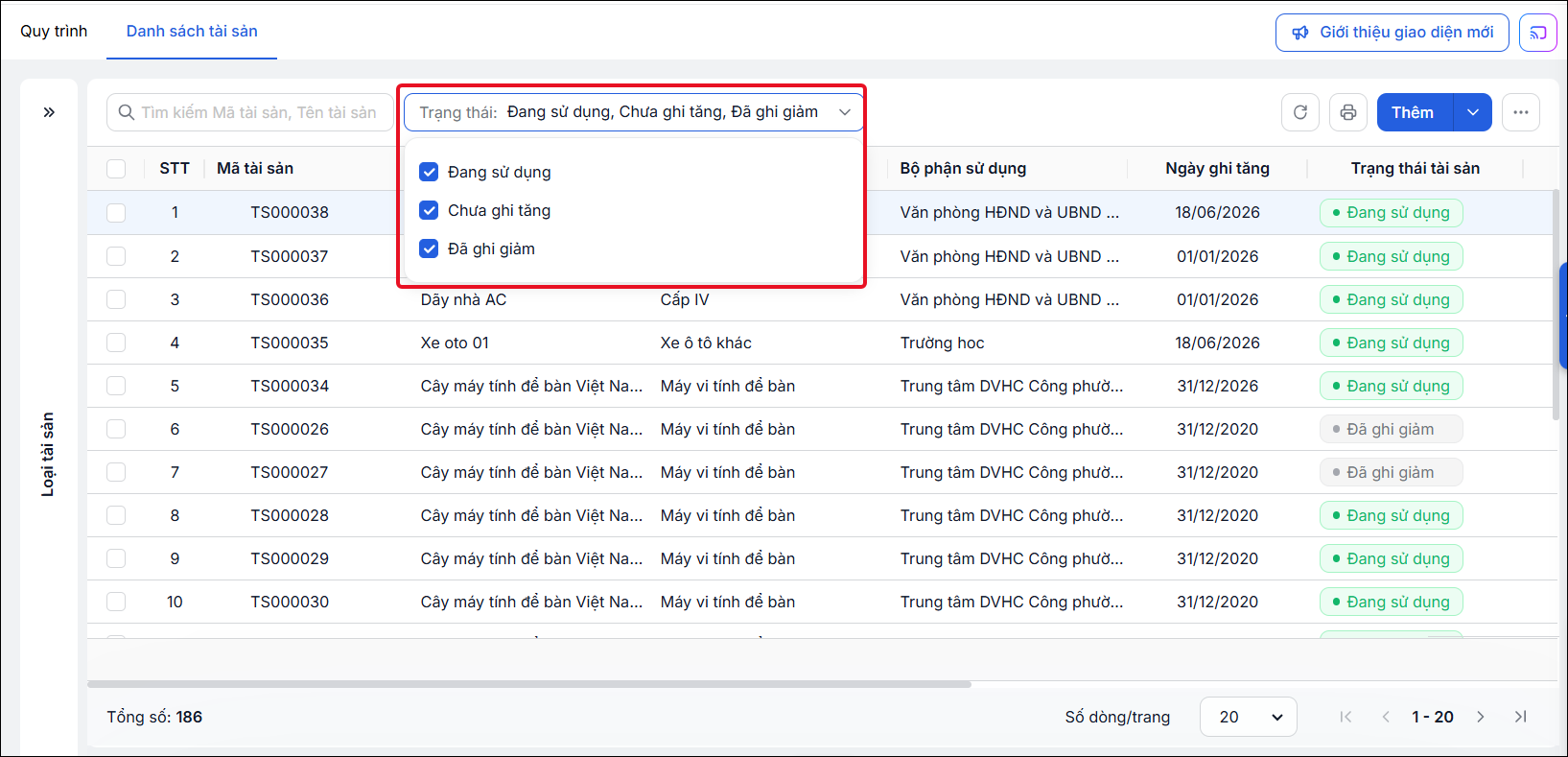The width and height of the screenshot is (1568, 757).
Task: Tick the checkbox for row TS000029
Action: point(116,558)
